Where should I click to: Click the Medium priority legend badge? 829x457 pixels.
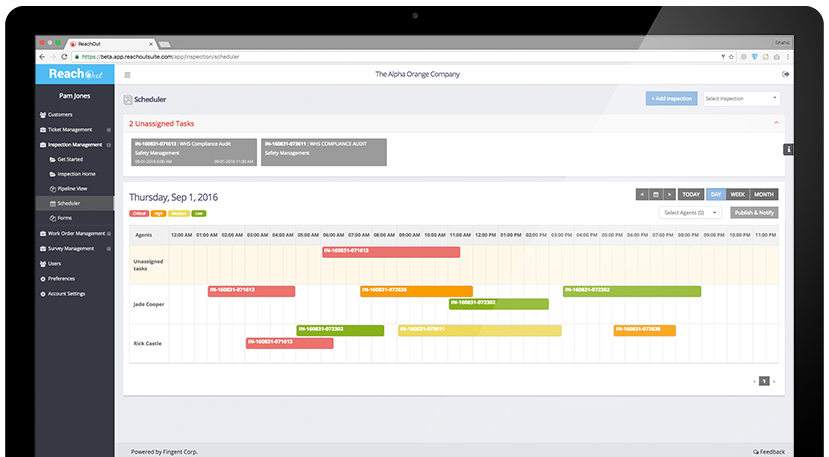[179, 214]
